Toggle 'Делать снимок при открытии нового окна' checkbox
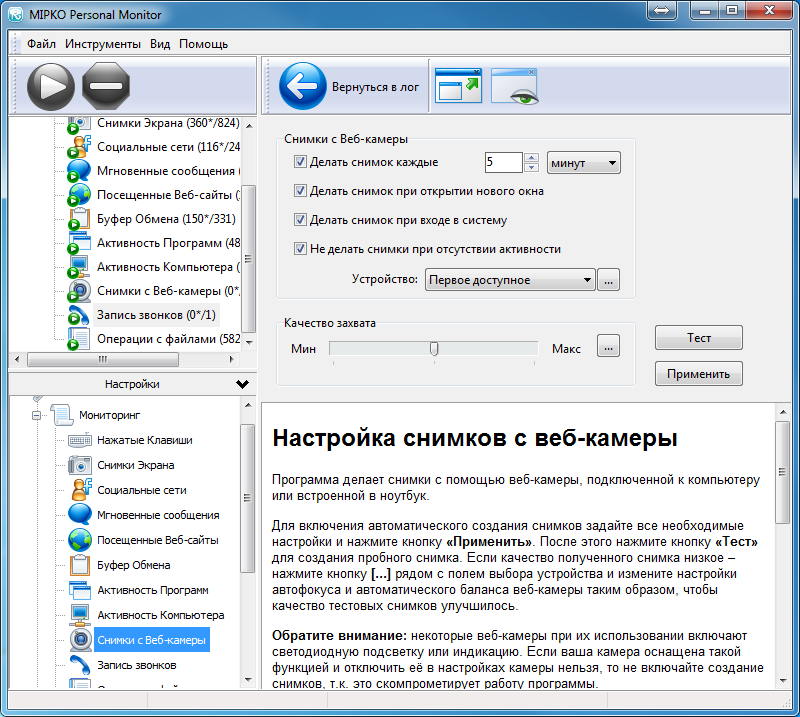This screenshot has height=717, width=800. click(300, 191)
